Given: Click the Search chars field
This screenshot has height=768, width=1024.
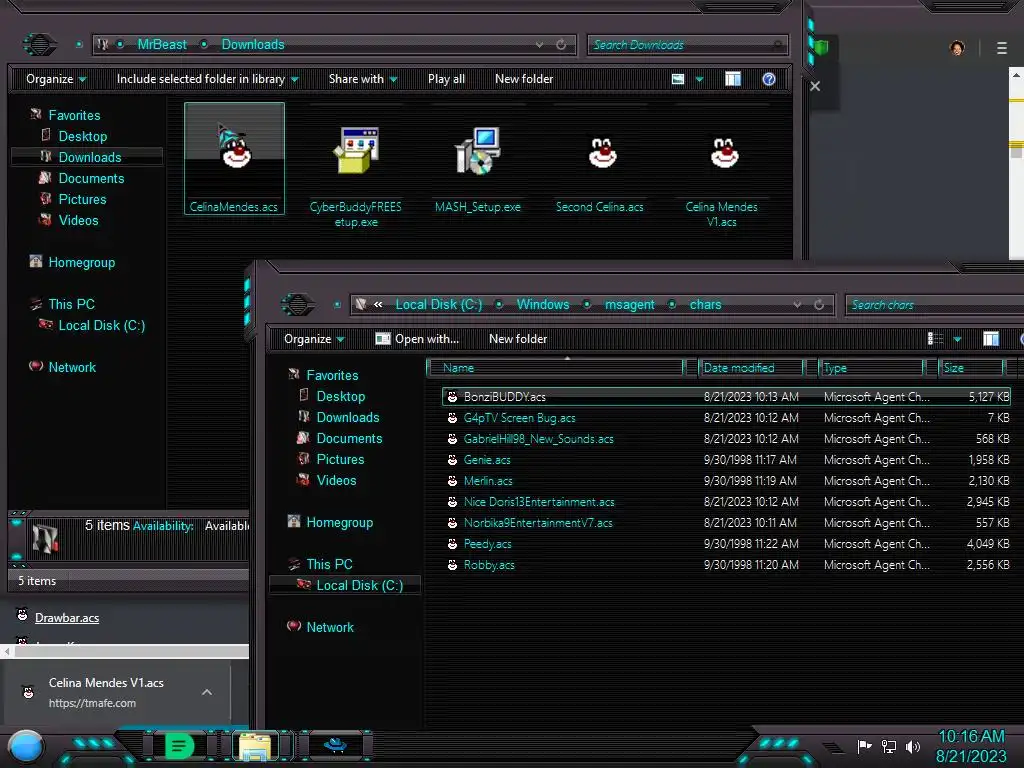Looking at the screenshot, I should click(x=934, y=304).
